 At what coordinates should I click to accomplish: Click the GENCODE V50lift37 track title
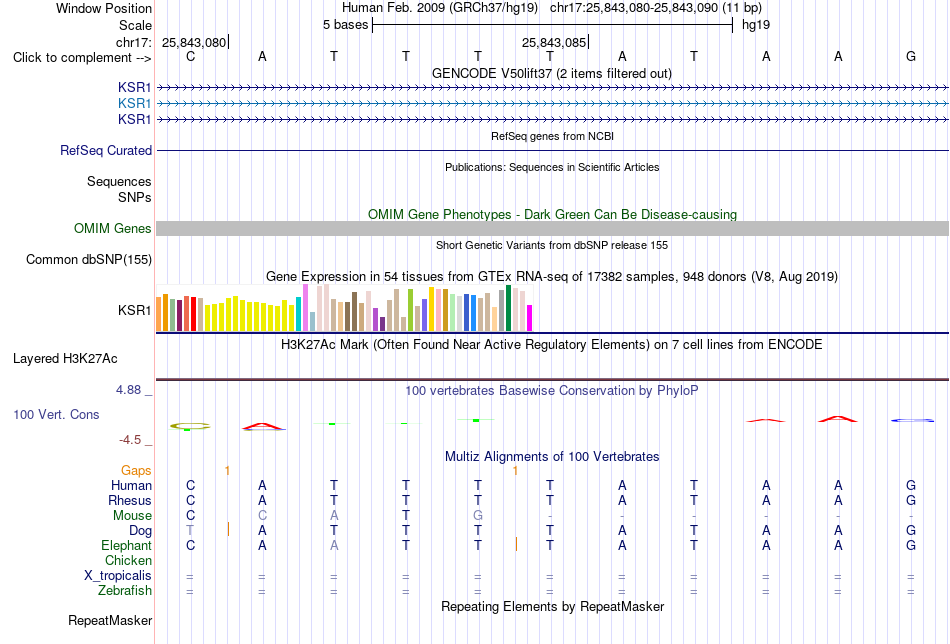click(x=551, y=73)
